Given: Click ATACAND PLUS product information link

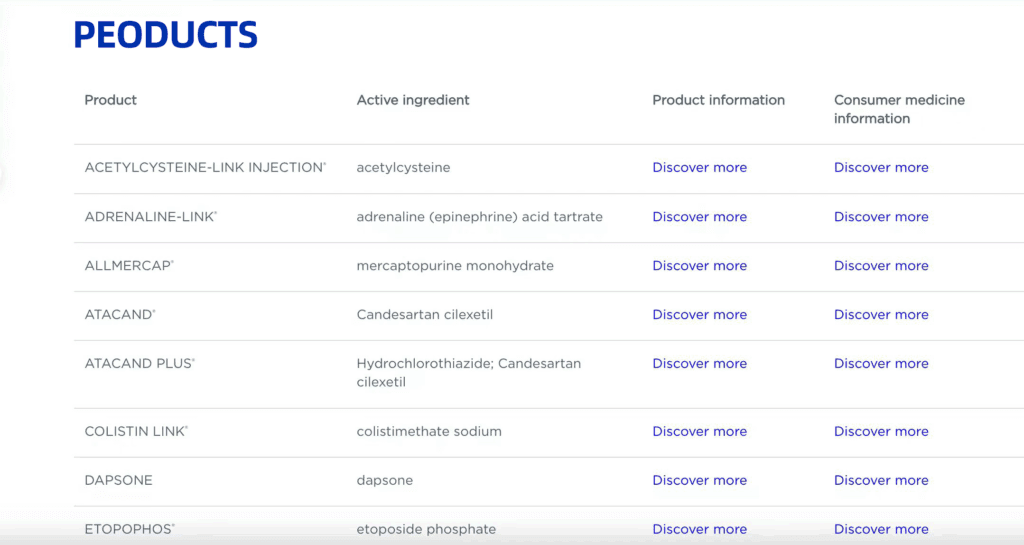Looking at the screenshot, I should (x=699, y=364).
